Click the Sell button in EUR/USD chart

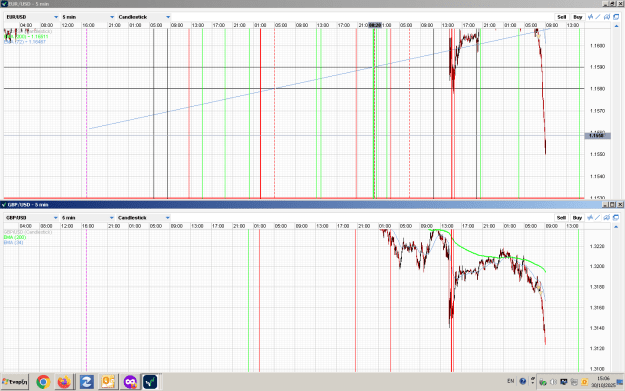click(x=562, y=17)
